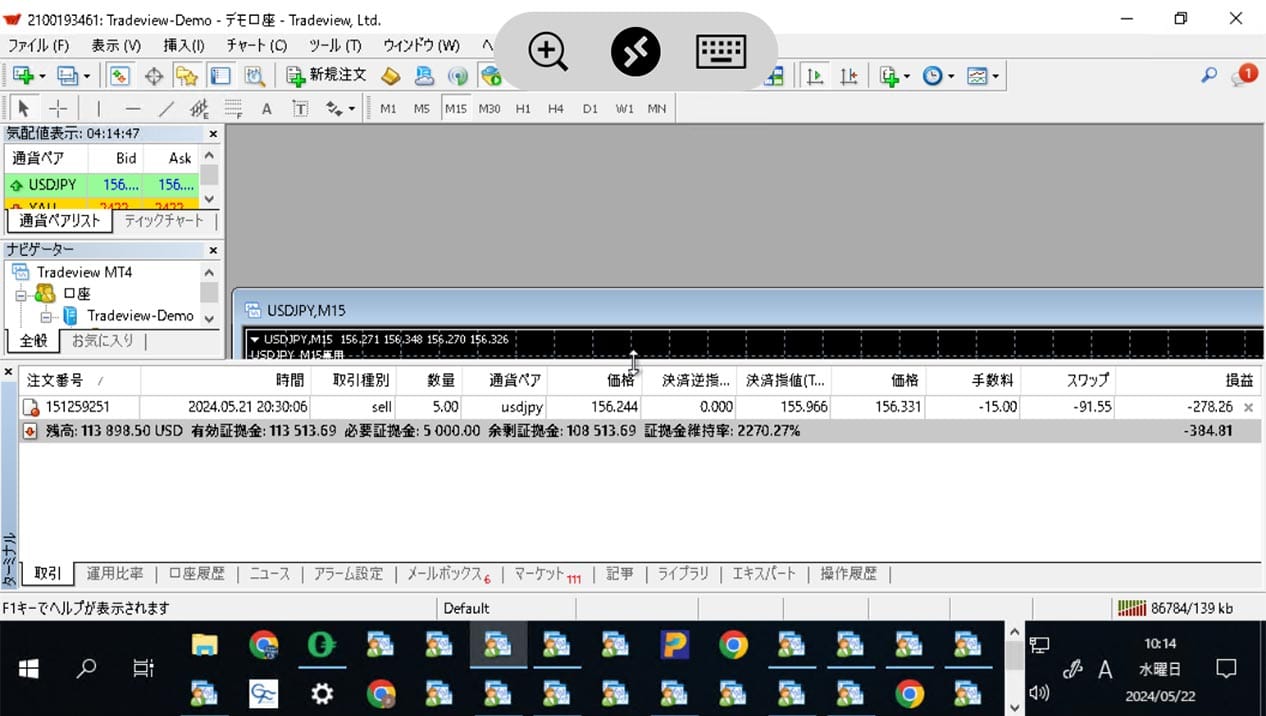
Task: Open the 表示 (V) menu
Action: [116, 45]
